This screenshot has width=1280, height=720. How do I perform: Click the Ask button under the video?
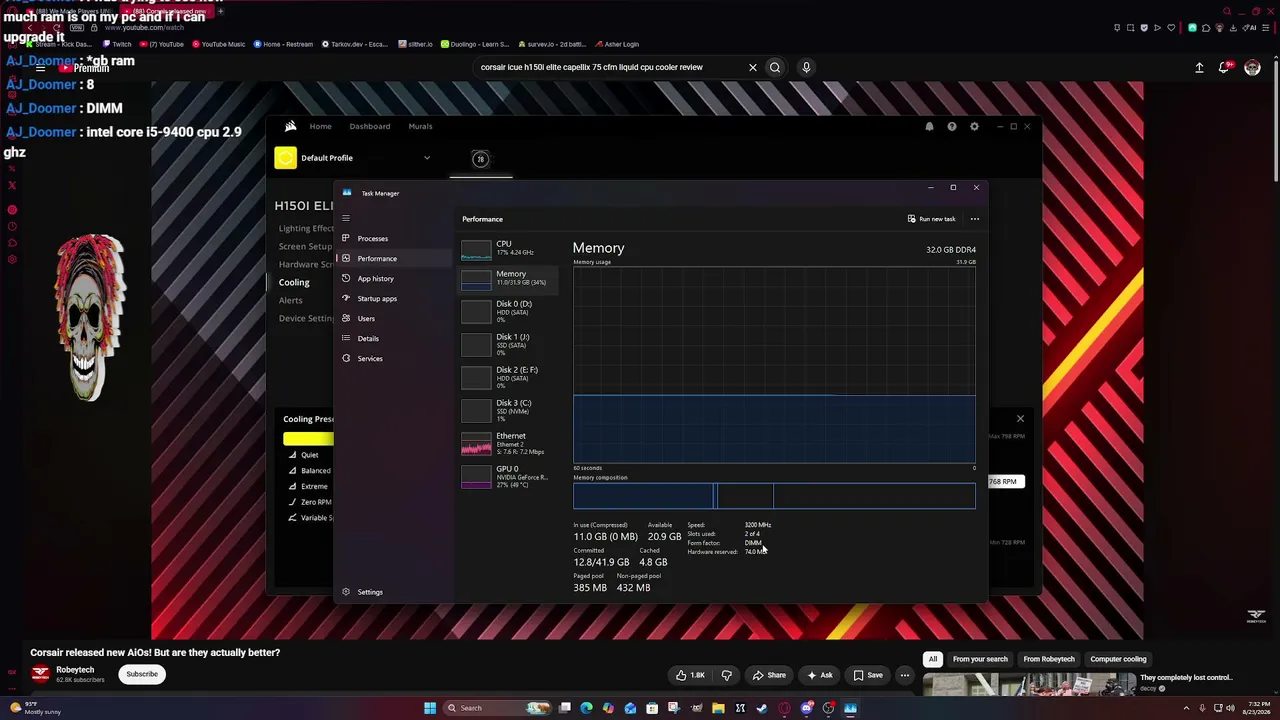pyautogui.click(x=820, y=675)
